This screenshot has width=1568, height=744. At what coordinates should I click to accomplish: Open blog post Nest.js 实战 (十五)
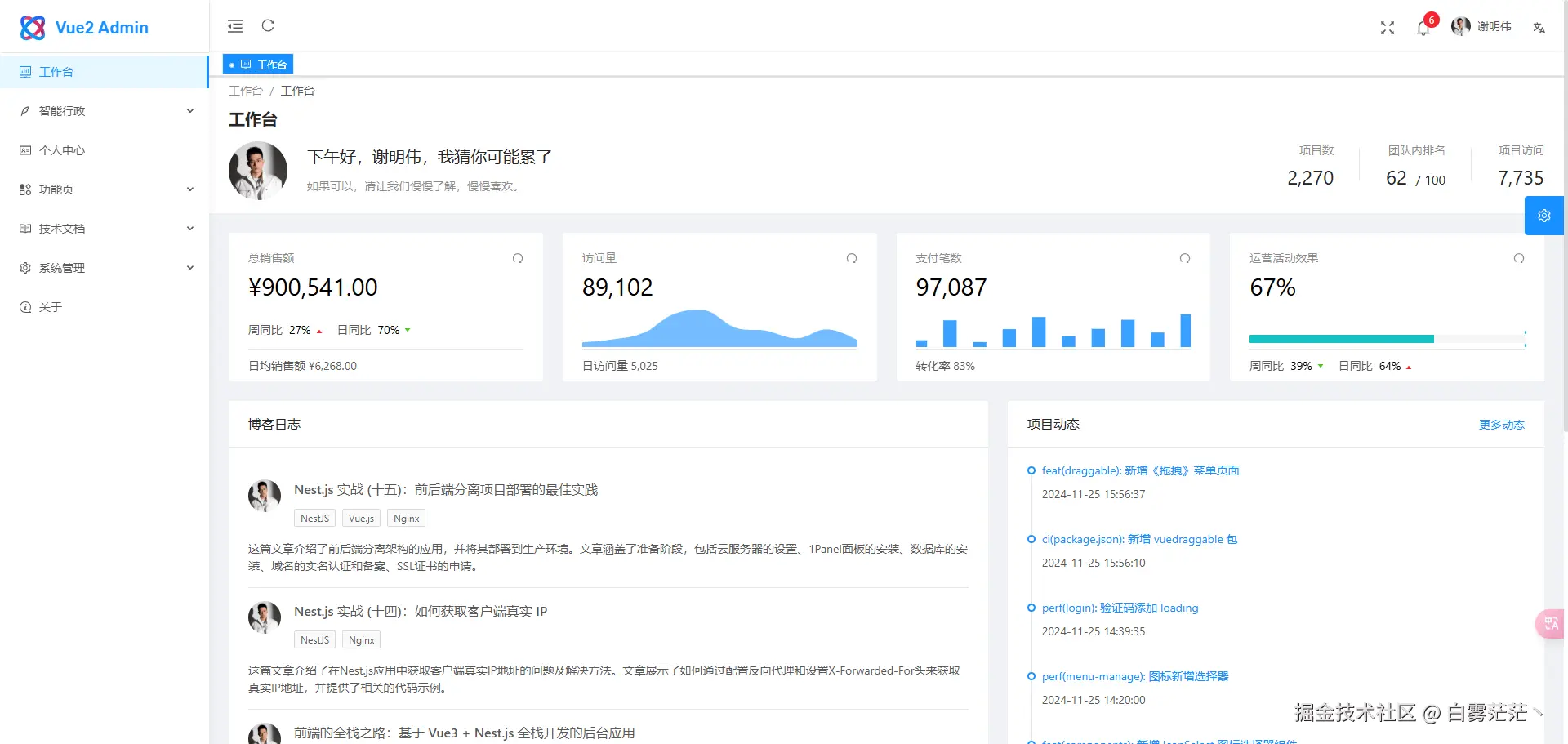446,490
